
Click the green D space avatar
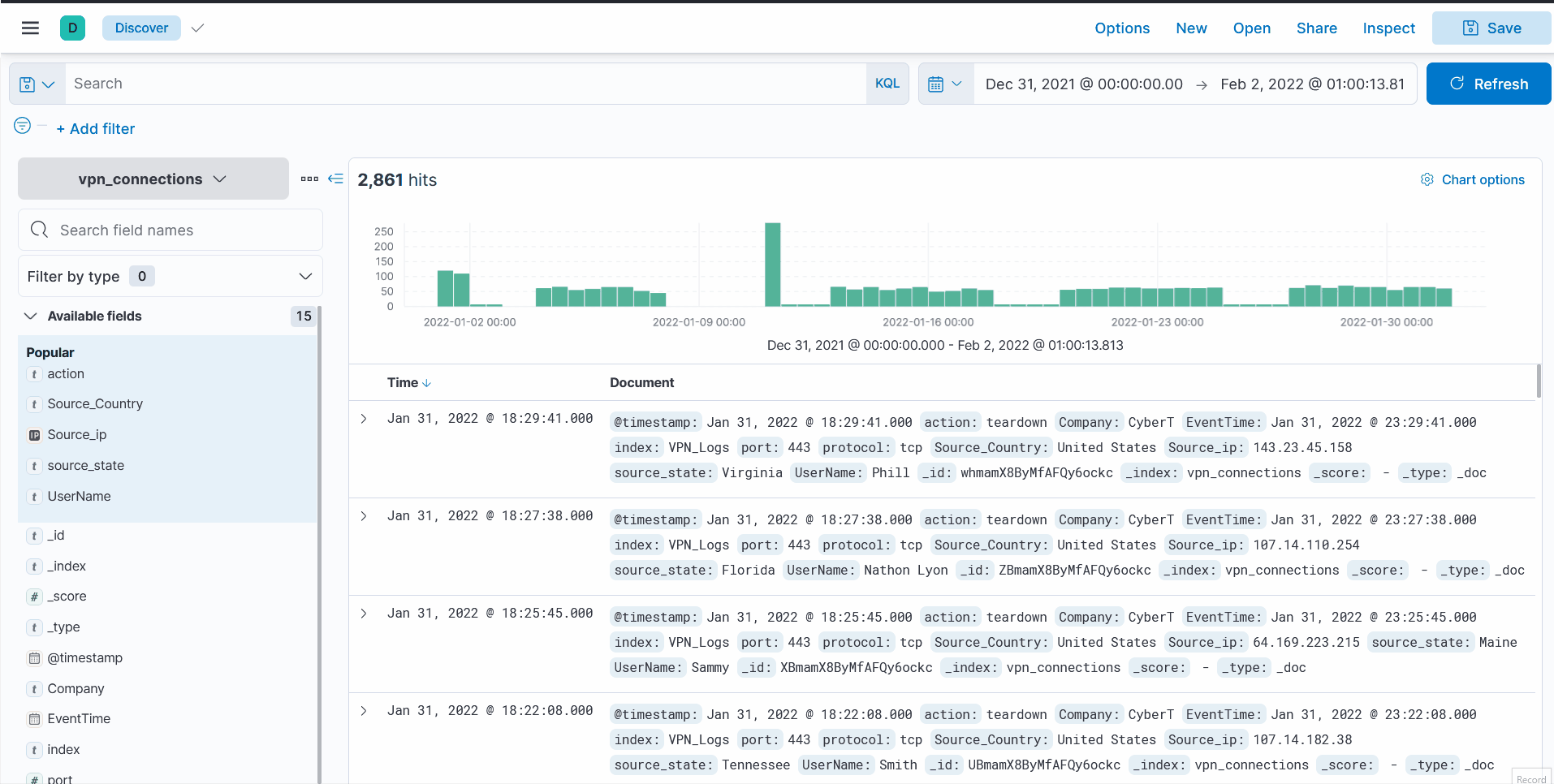tap(72, 28)
